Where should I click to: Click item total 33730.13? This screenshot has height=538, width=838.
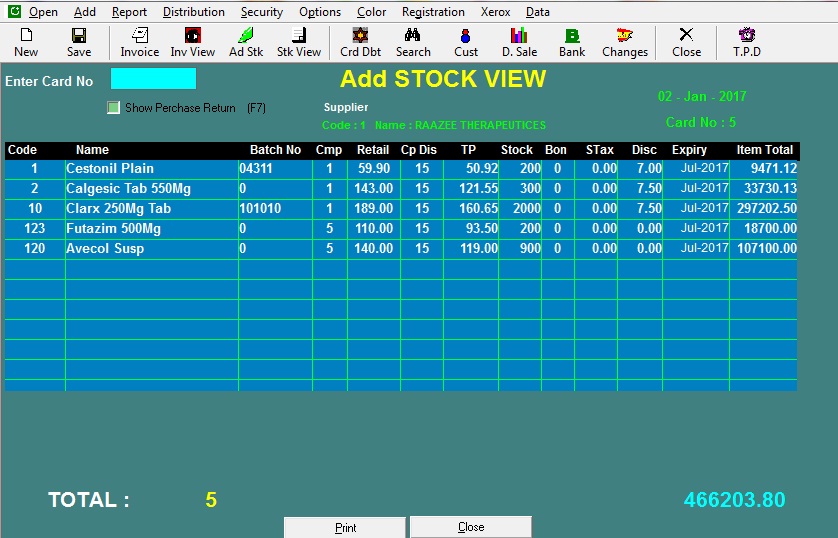[770, 189]
